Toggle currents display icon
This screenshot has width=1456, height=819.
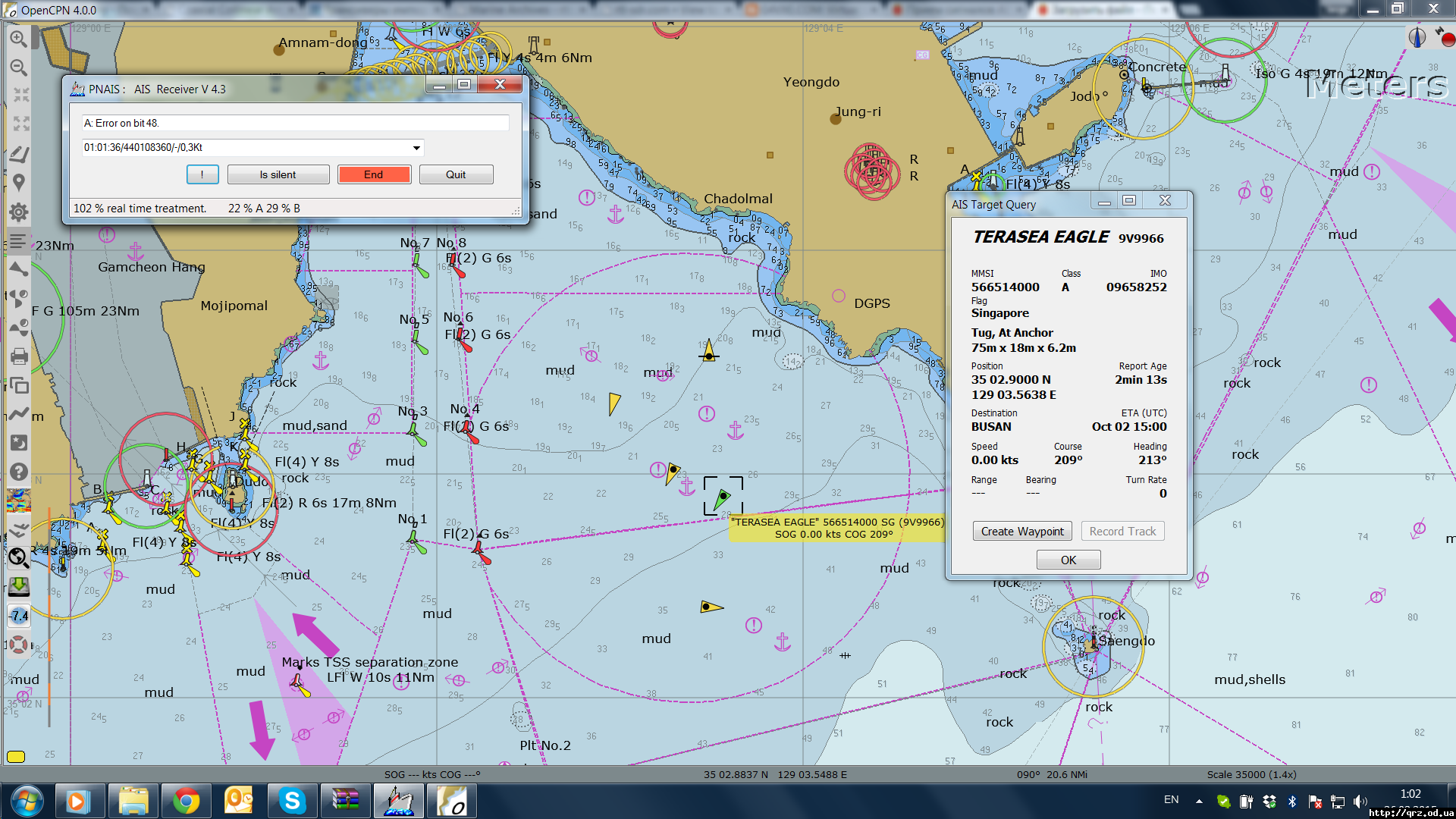pyautogui.click(x=18, y=328)
